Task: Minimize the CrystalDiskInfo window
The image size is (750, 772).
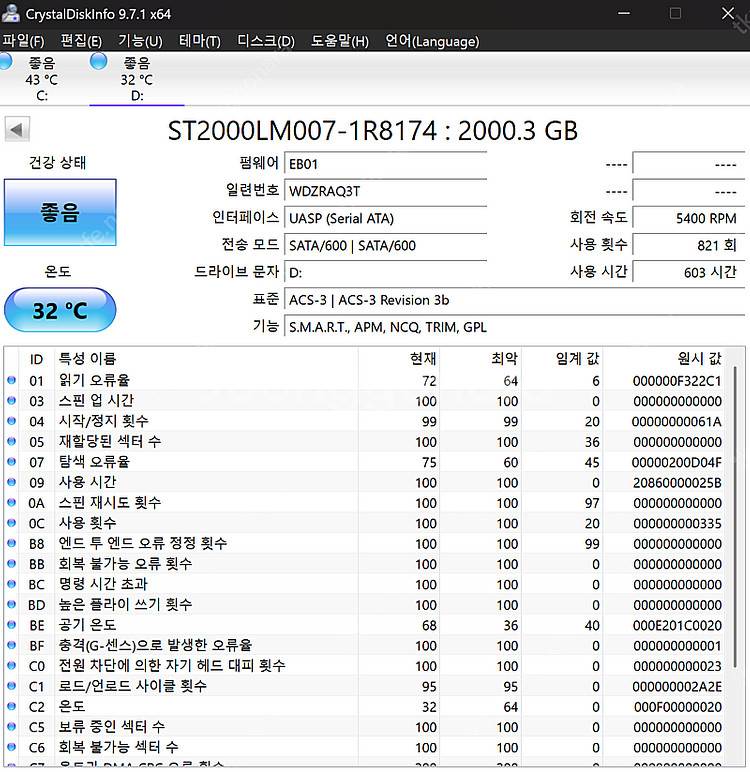Action: point(624,13)
